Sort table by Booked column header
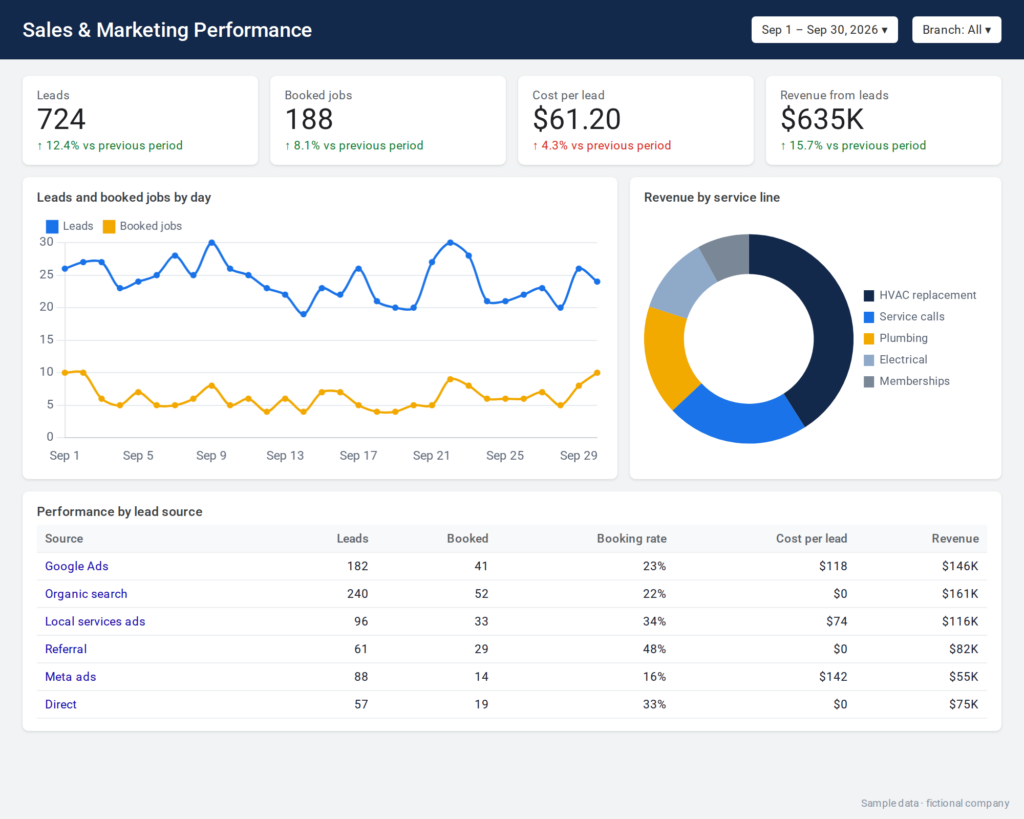This screenshot has height=819, width=1024. pyautogui.click(x=468, y=539)
